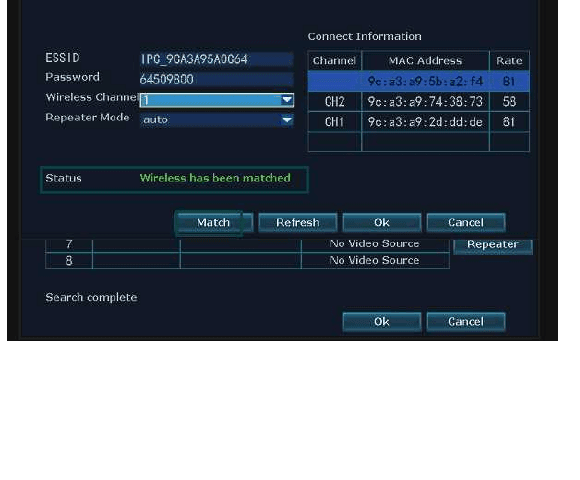Click Ok in the wireless dialog
The height and width of the screenshot is (480, 580).
(x=382, y=223)
